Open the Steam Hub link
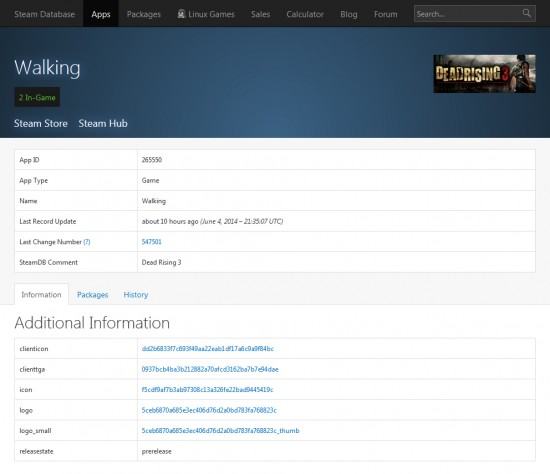Image resolution: width=550 pixels, height=474 pixels. [x=103, y=123]
